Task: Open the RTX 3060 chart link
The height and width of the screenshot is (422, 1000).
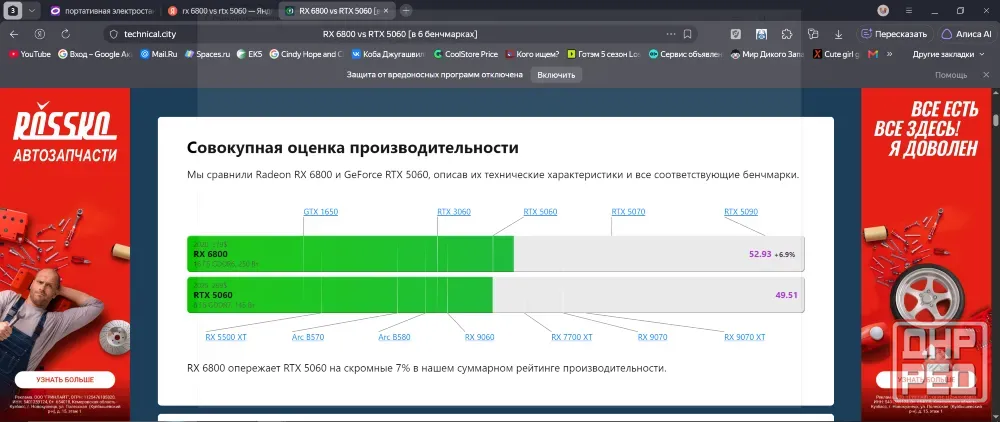Action: click(x=454, y=212)
